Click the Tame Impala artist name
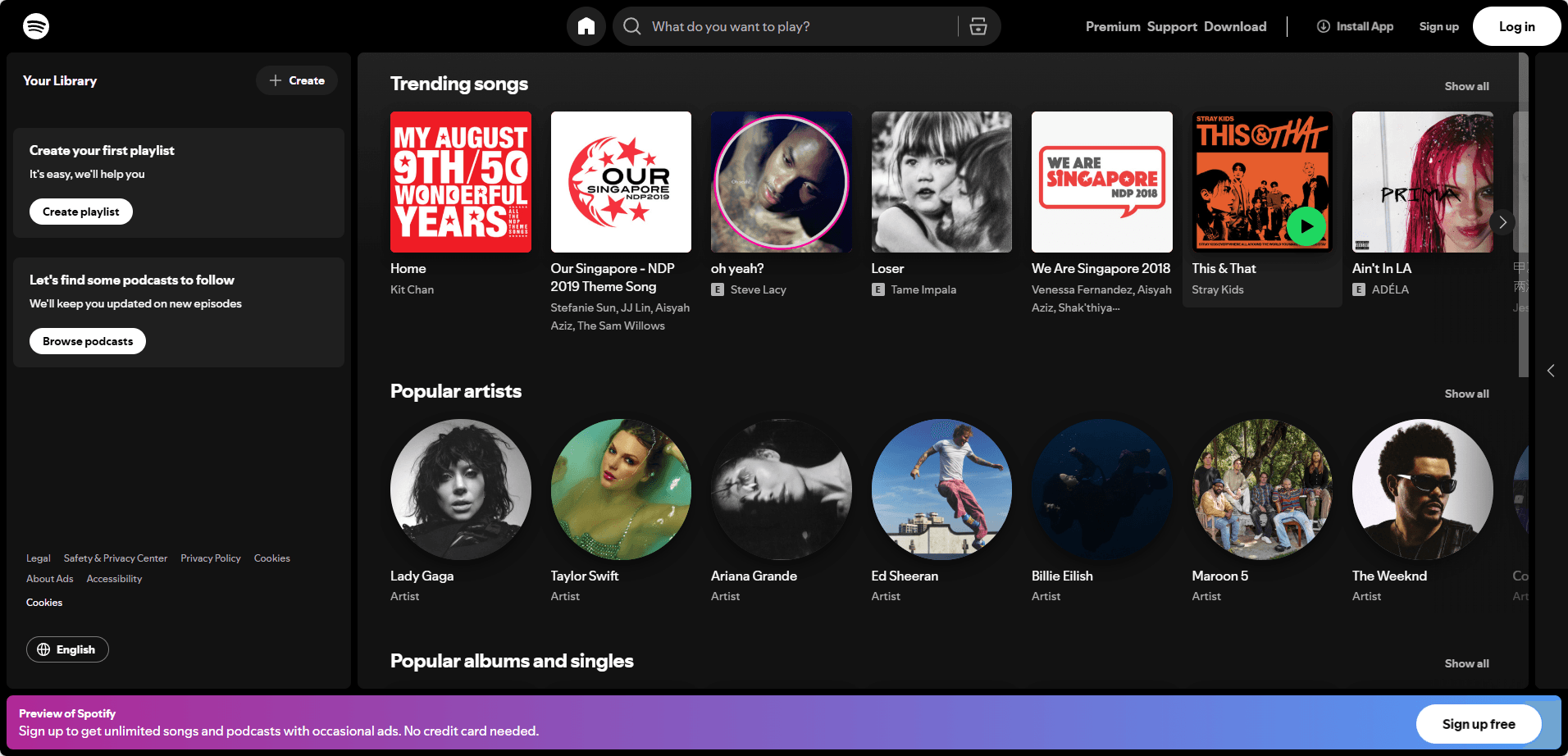 click(923, 289)
